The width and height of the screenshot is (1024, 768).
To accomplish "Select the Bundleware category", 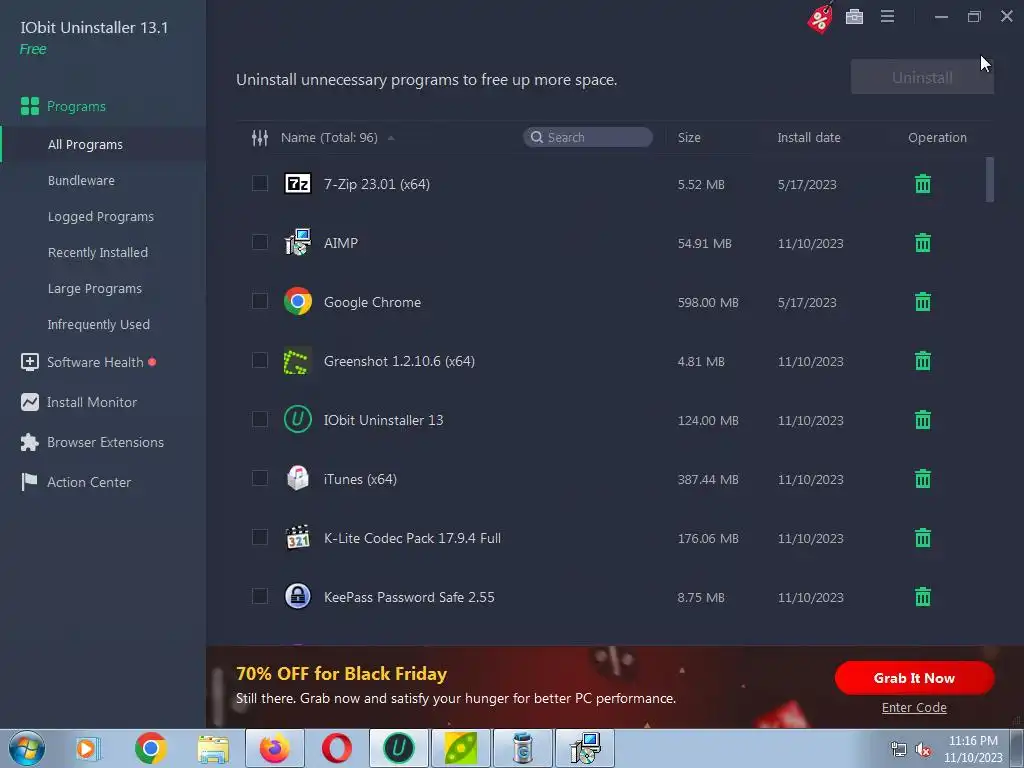I will 81,180.
